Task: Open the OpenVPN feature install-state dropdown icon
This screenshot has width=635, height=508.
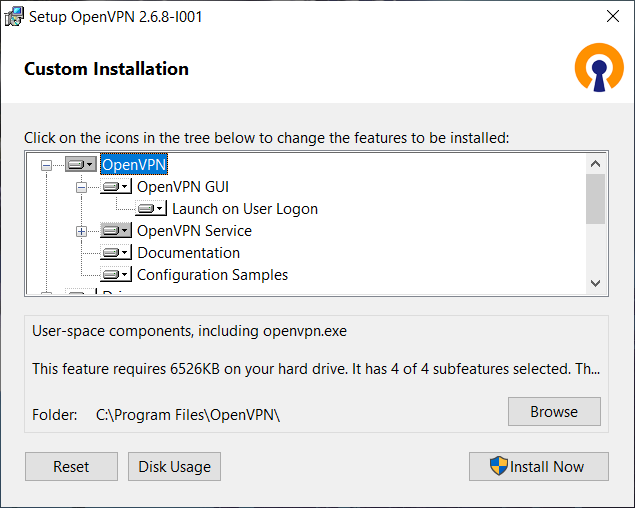Action: click(x=81, y=164)
